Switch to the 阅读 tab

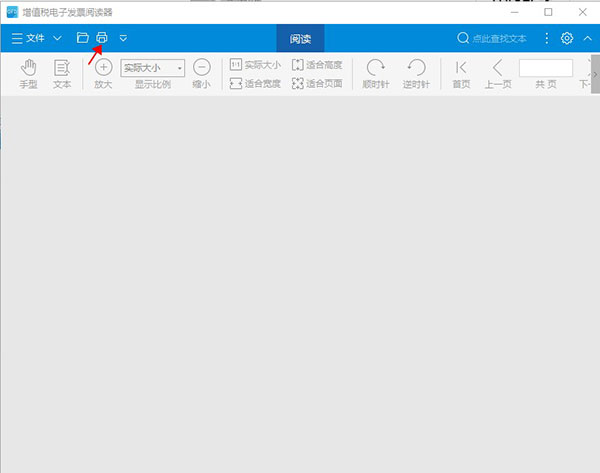click(300, 38)
